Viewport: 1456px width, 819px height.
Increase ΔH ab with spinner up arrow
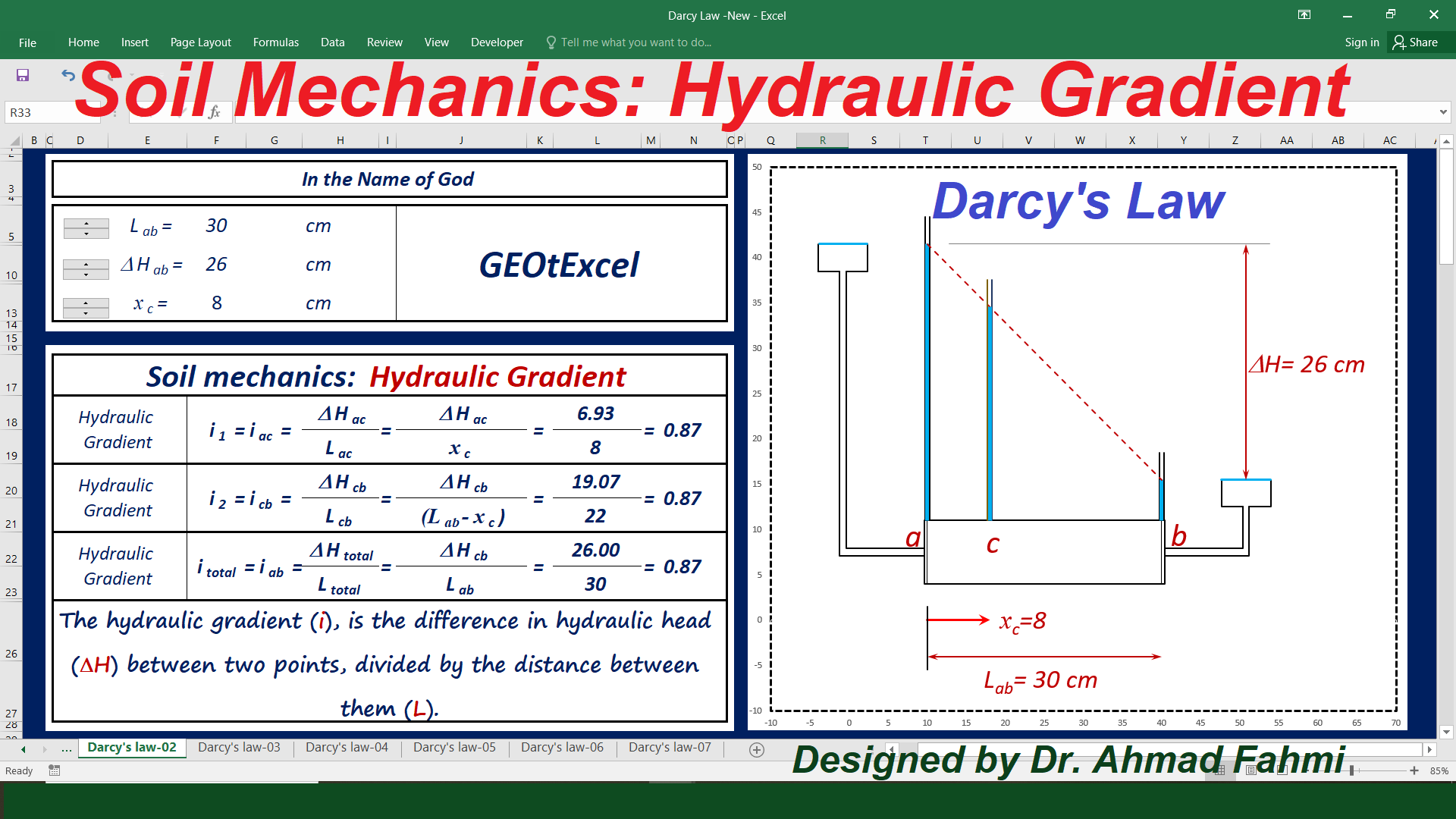click(x=86, y=264)
